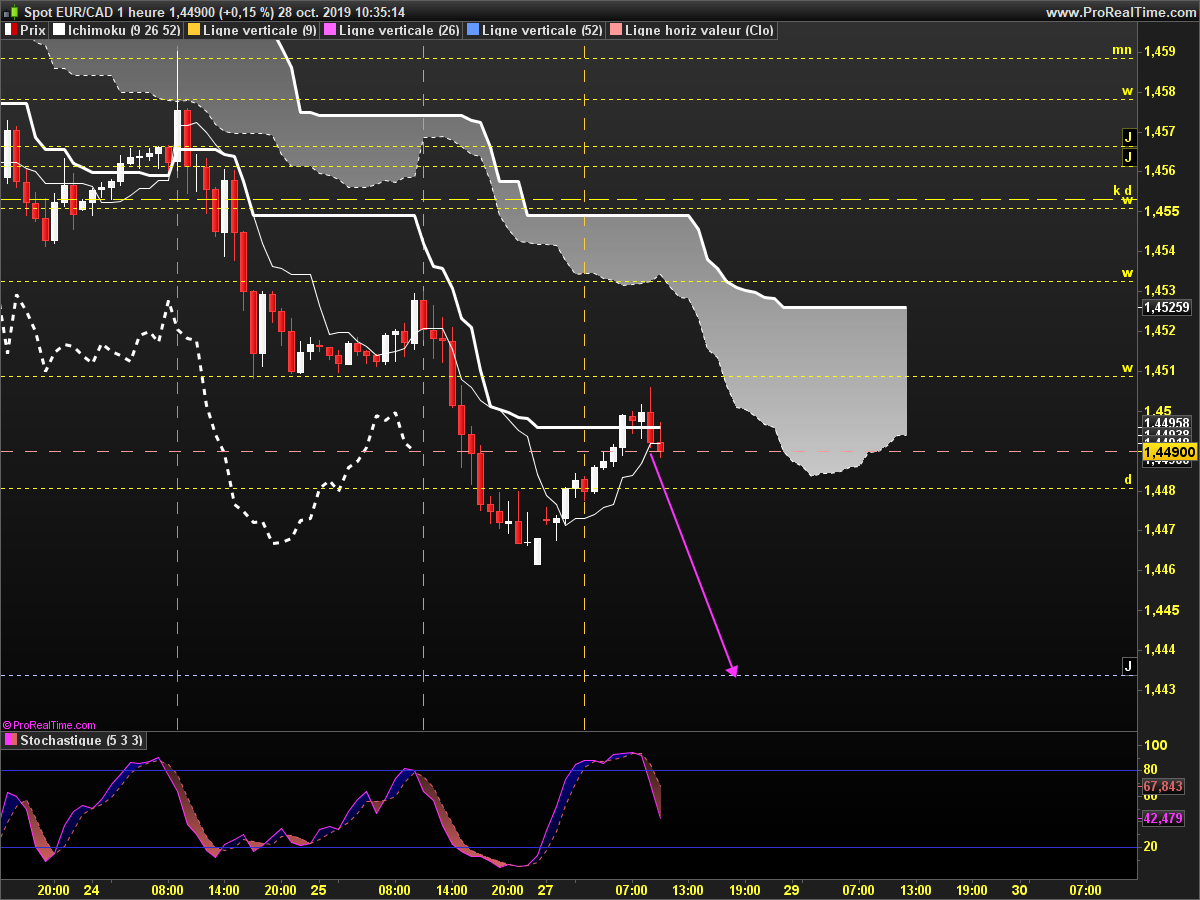Click the J pivot marker just above 1,456
Screen dimensions: 1200x900
point(1128,157)
